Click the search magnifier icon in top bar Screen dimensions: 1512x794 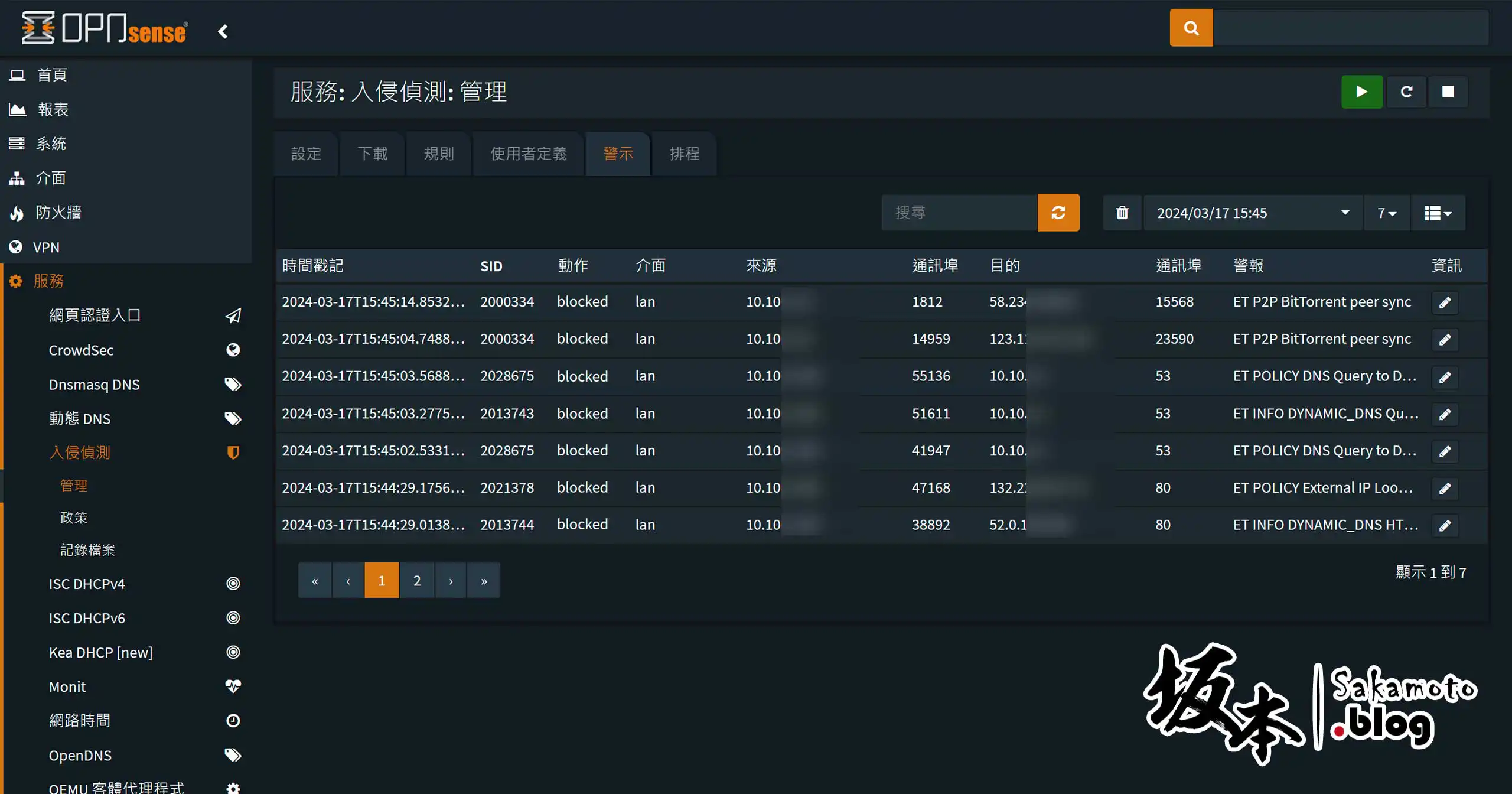(x=1191, y=27)
